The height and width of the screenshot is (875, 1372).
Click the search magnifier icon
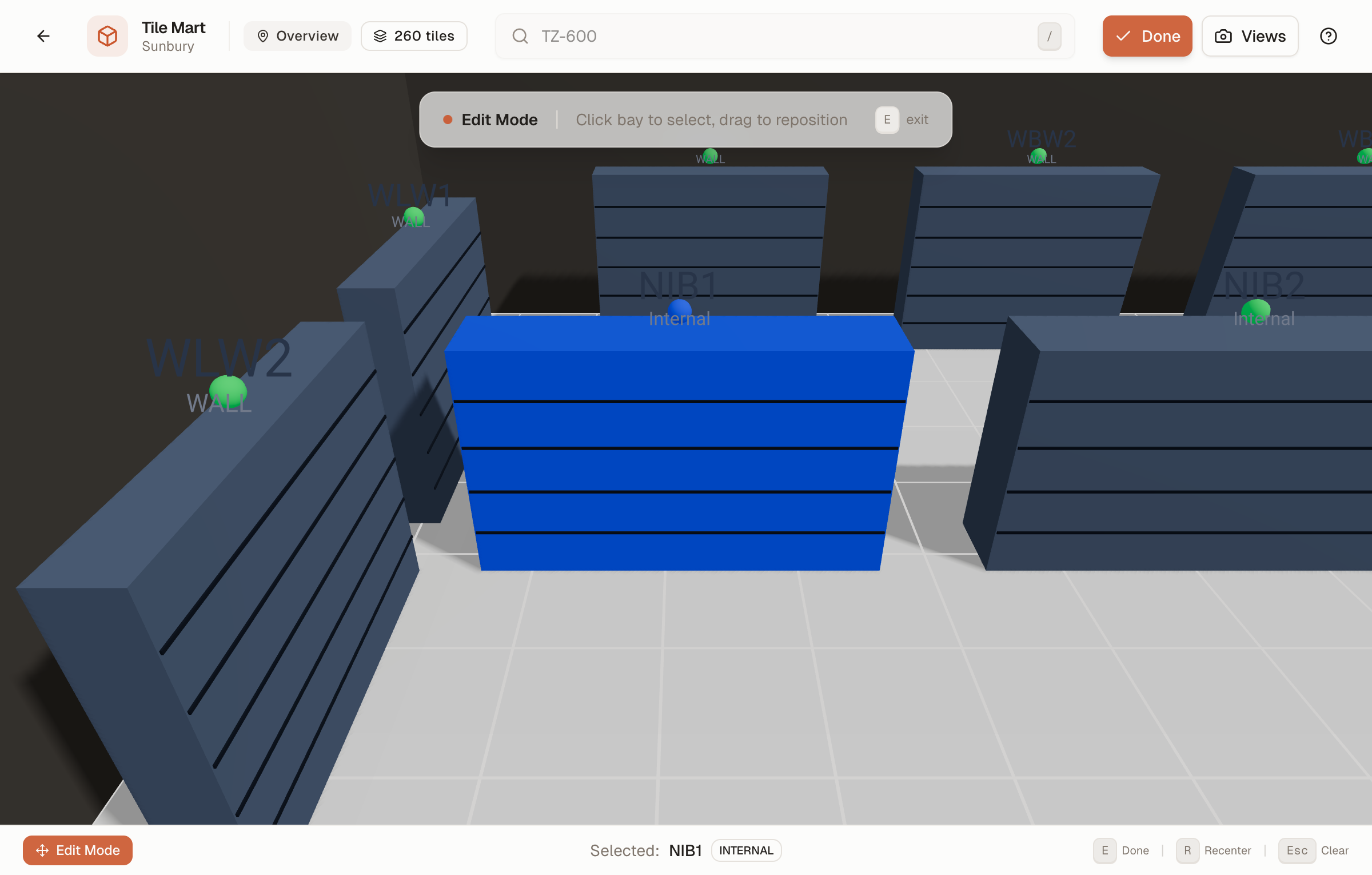pos(520,36)
